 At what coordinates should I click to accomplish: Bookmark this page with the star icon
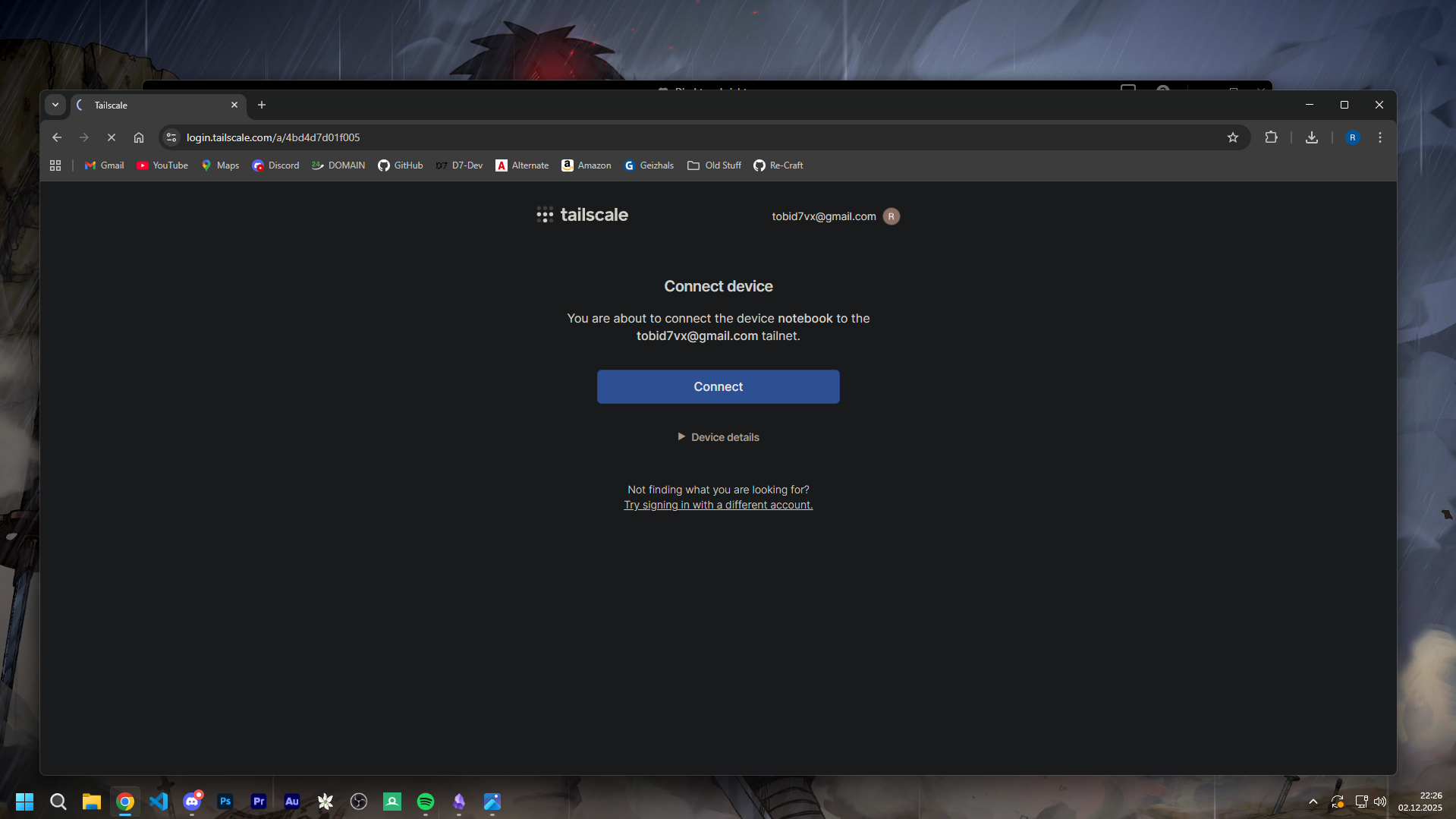click(1232, 137)
